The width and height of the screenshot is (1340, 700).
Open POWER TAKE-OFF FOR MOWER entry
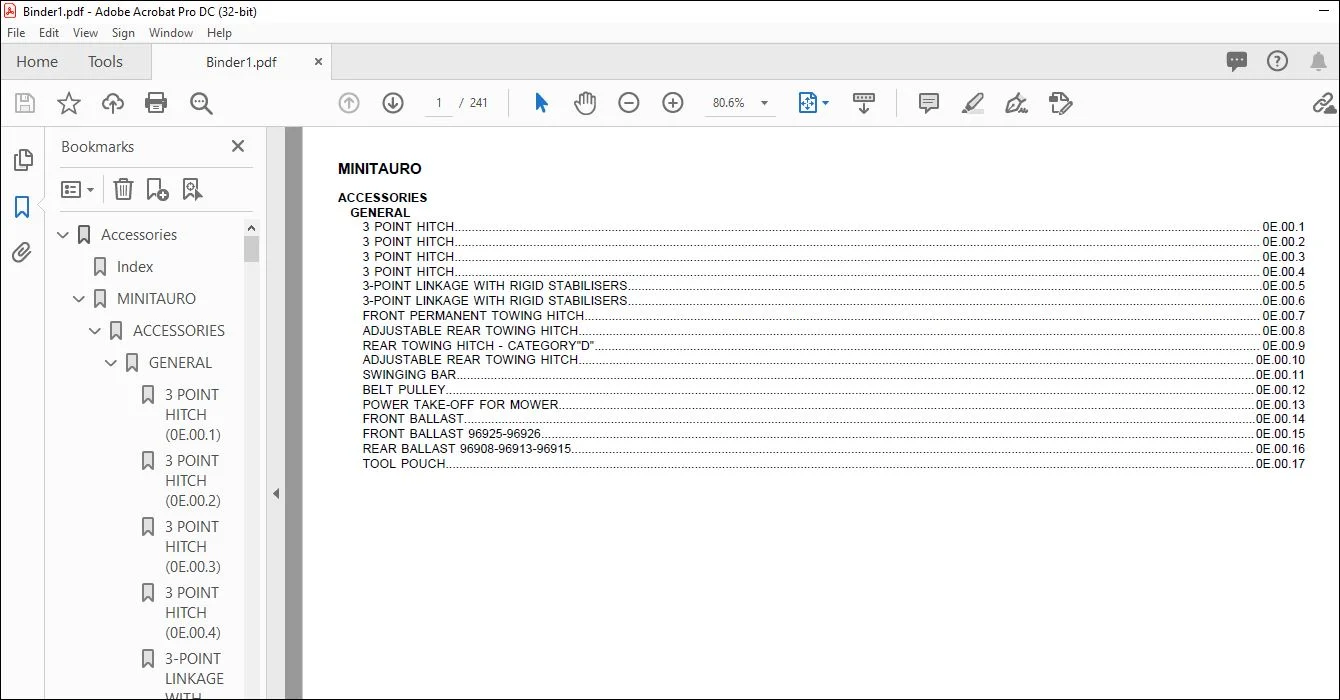tap(460, 405)
